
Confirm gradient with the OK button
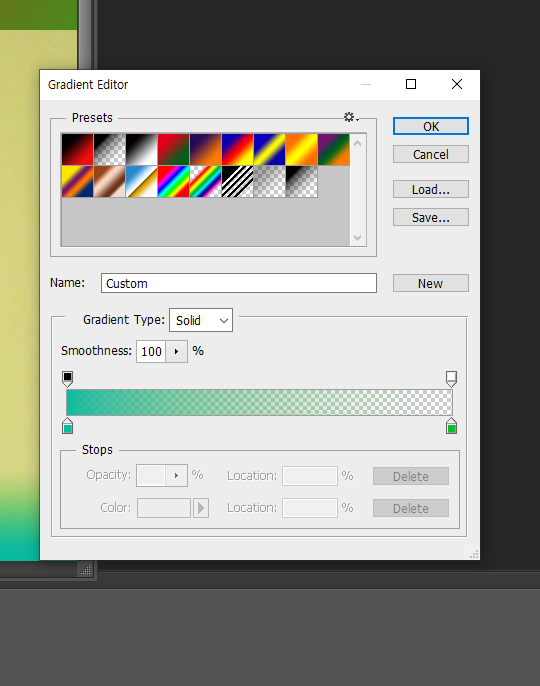431,126
